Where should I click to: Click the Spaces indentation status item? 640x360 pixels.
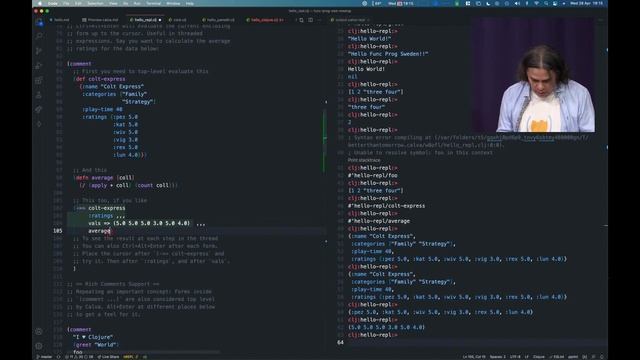click(497, 357)
